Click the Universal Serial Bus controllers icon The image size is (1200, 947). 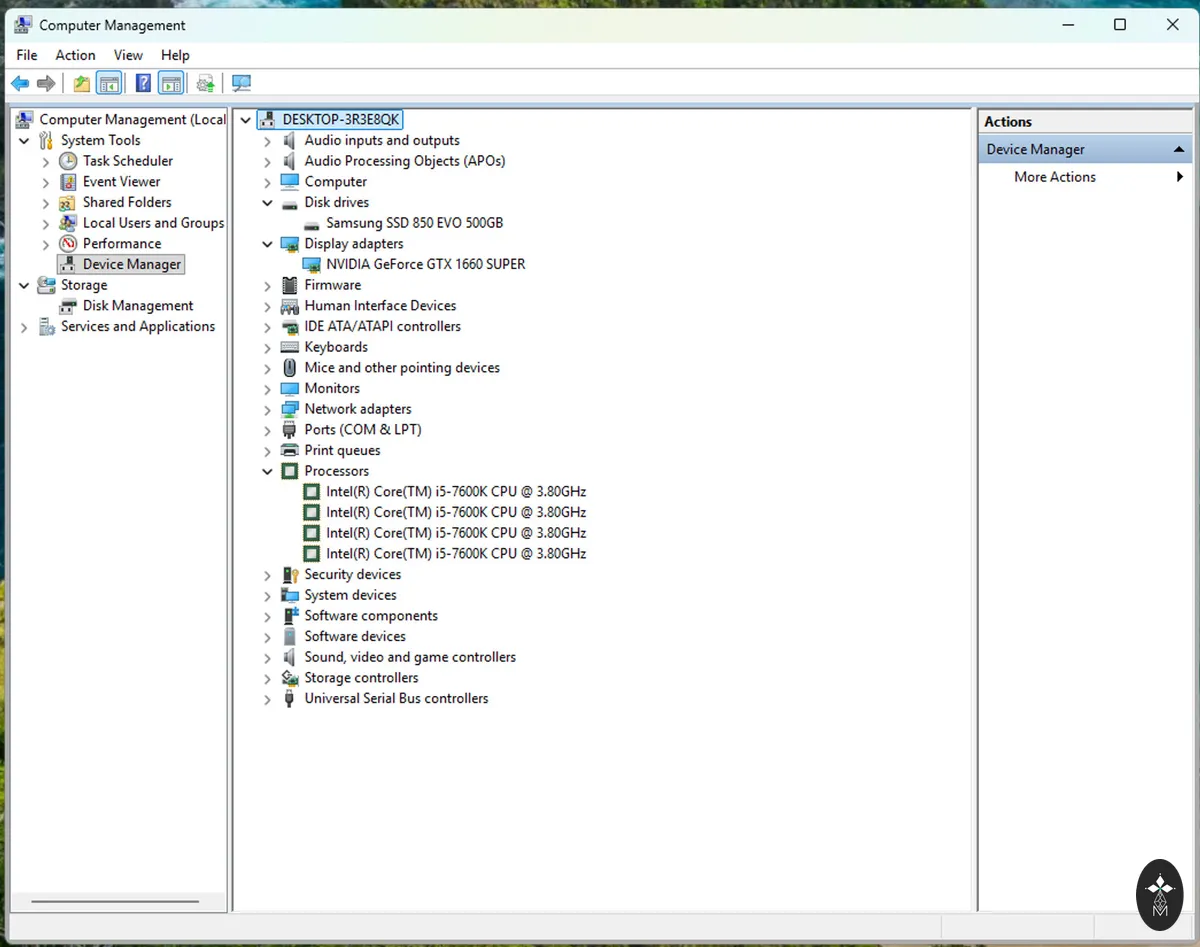click(290, 699)
